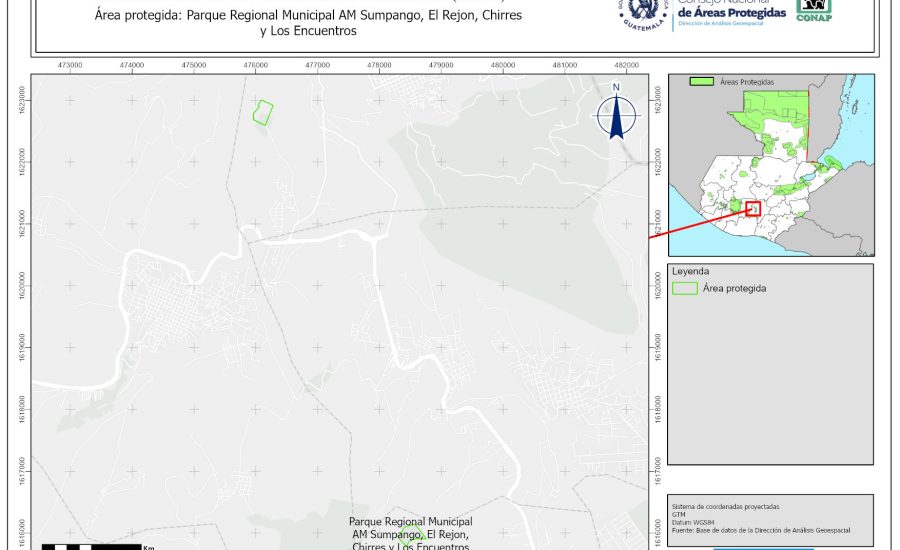900x550 pixels.
Task: Click the map title 'Área protegida: Parque Regional Municipal'
Action: pyautogui.click(x=308, y=16)
